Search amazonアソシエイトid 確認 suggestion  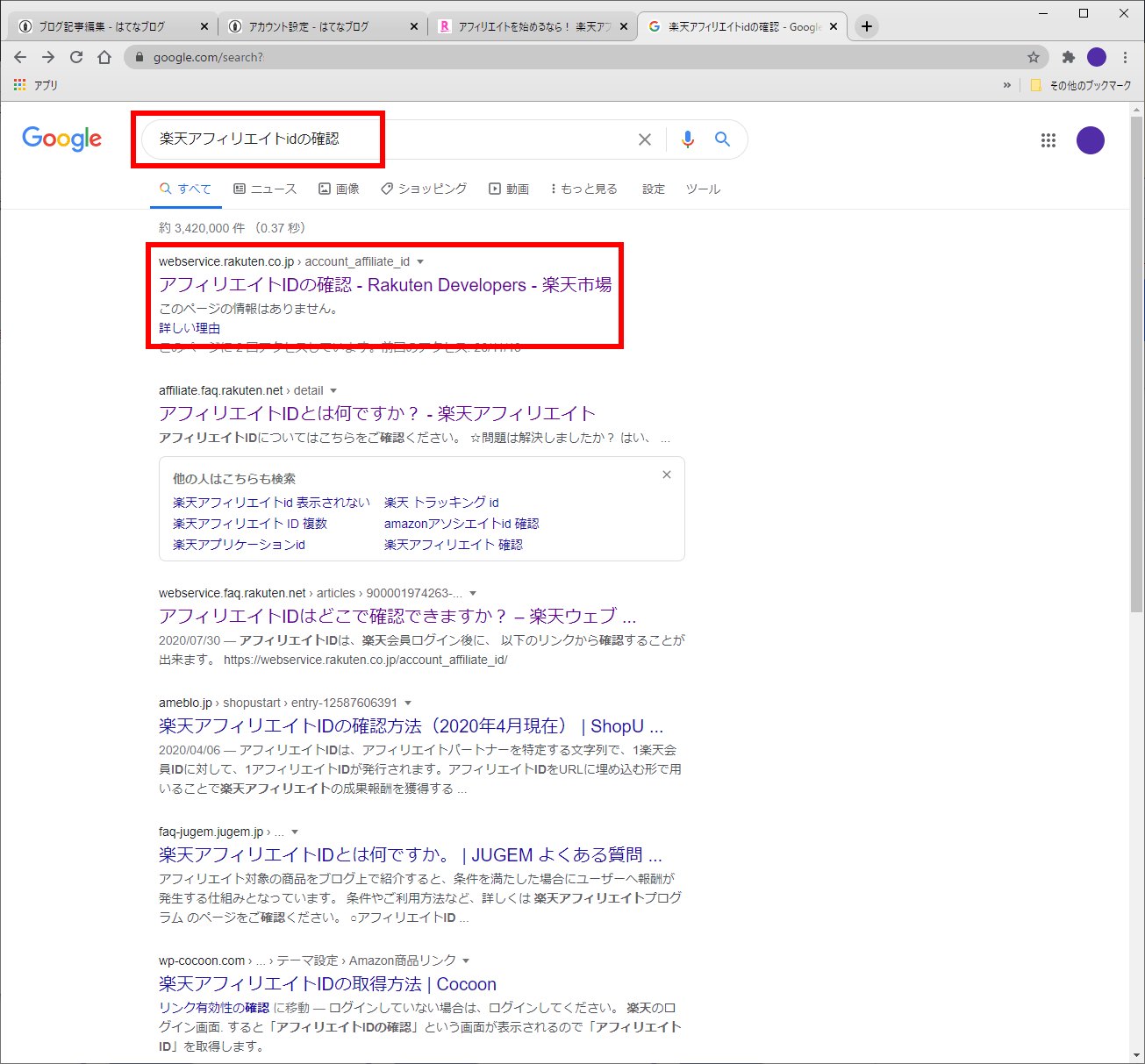(462, 524)
